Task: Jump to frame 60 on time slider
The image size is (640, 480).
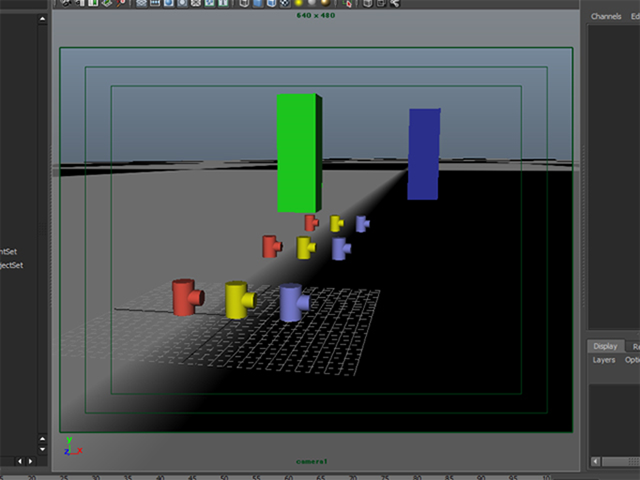Action: tap(288, 477)
